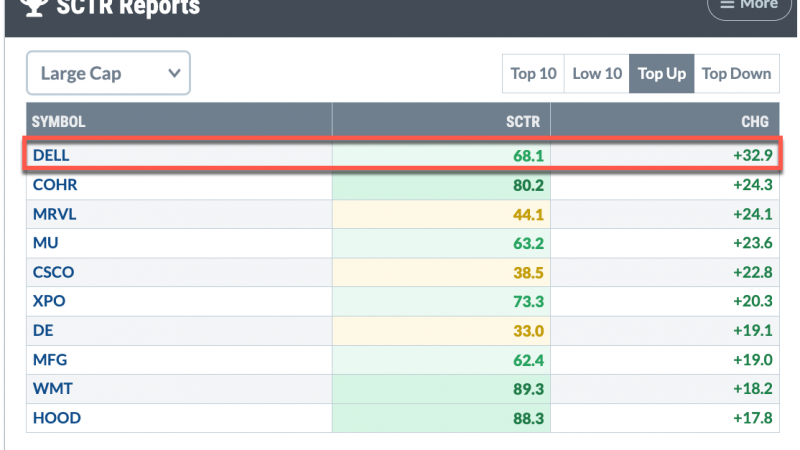Click the SCTR Reports panel title
This screenshot has width=800, height=450.
128,8
